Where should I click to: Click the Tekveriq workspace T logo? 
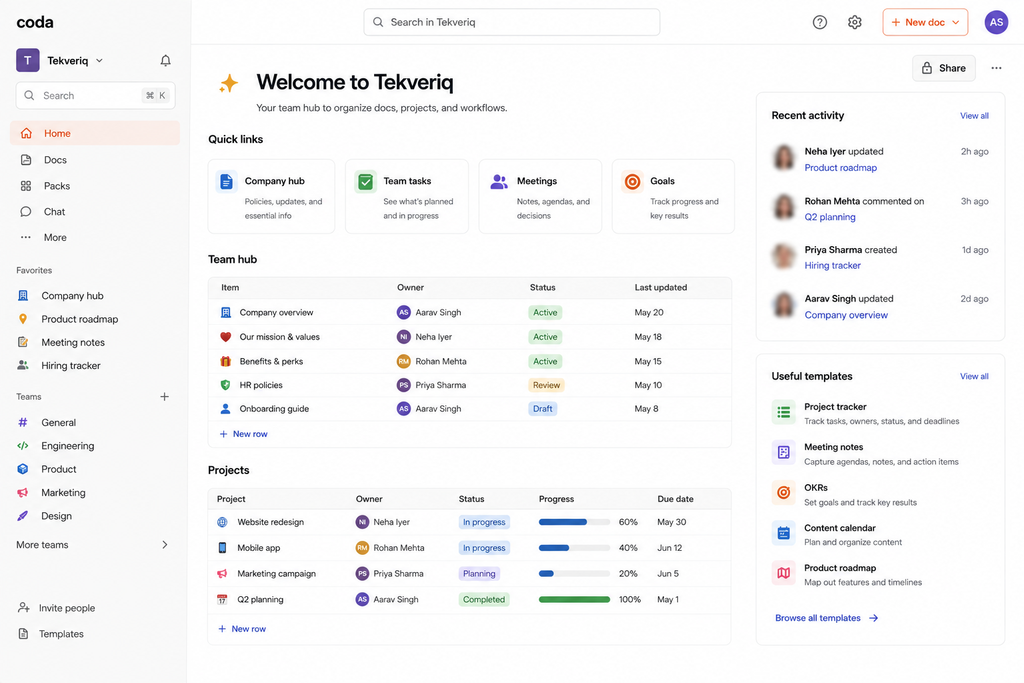click(x=27, y=61)
